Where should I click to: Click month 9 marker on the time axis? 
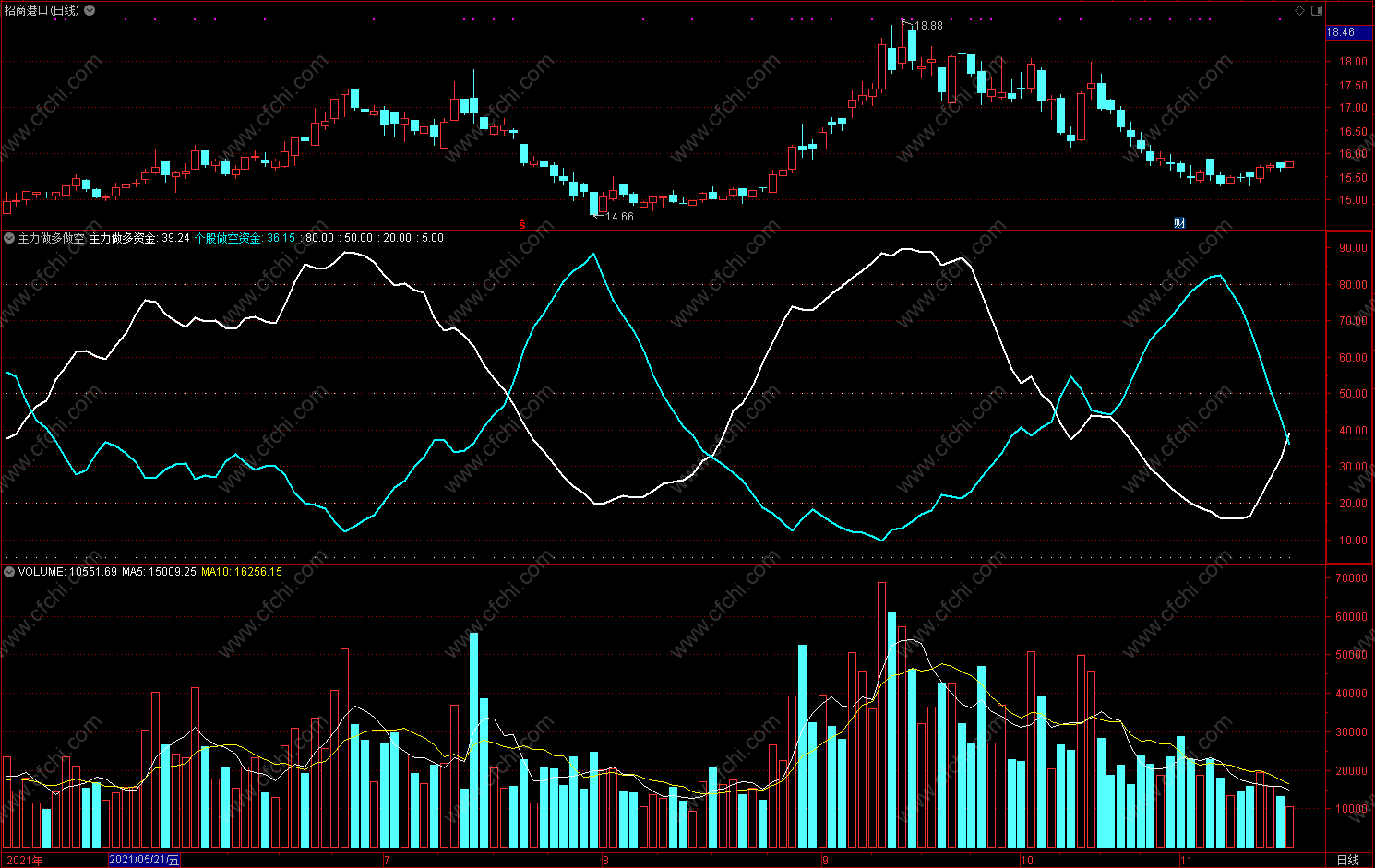coord(825,860)
